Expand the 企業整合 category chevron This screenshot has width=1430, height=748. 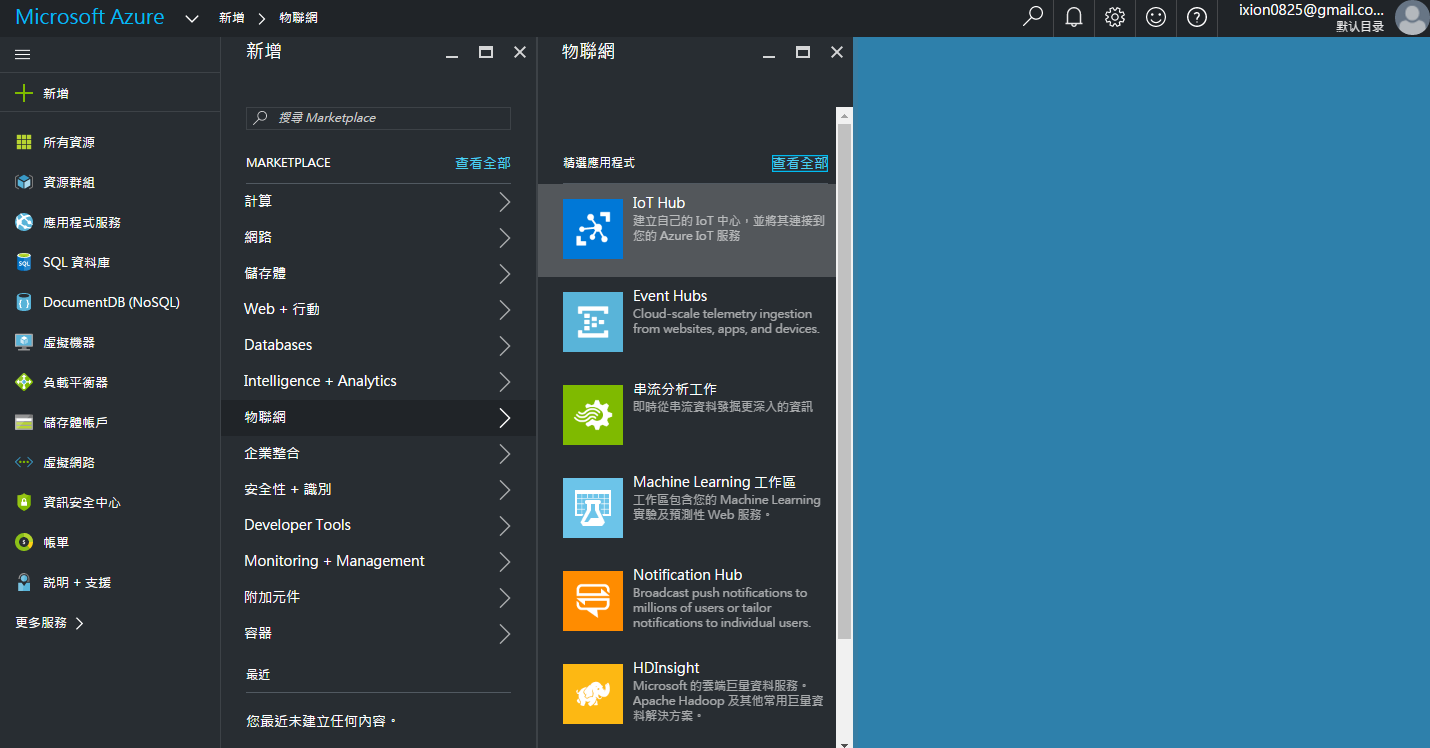[x=504, y=454]
